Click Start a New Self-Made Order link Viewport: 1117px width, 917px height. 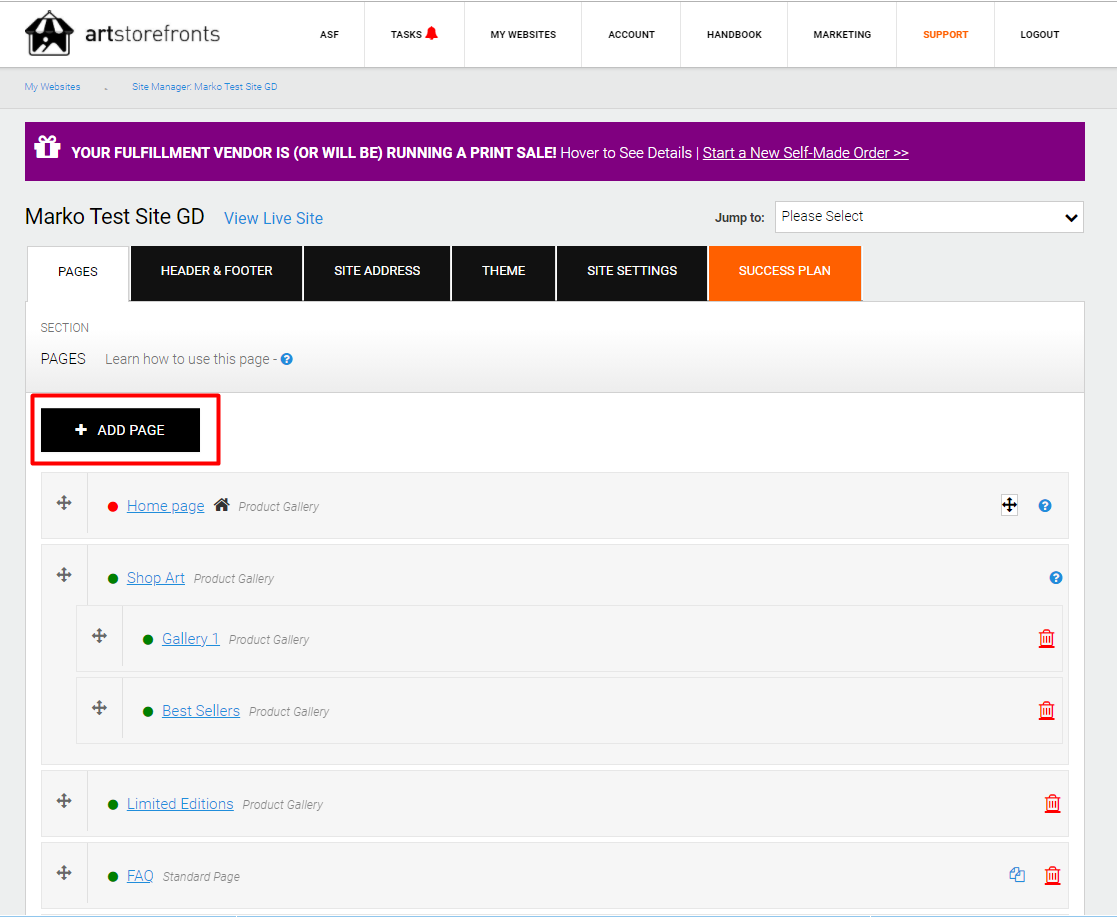pos(805,153)
